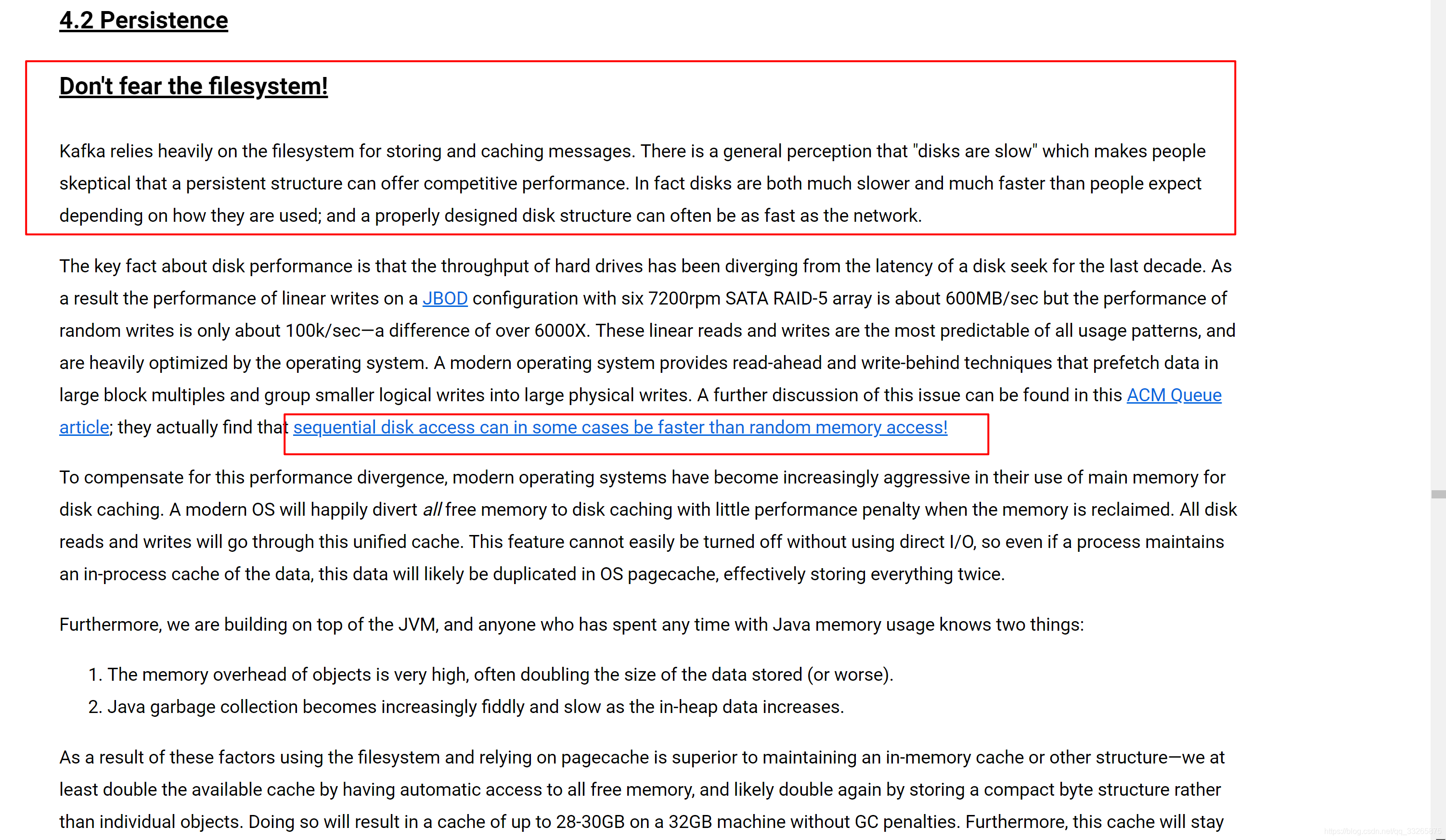Open sequential disk access faster than memory link
This screenshot has width=1446, height=840.
pos(620,428)
